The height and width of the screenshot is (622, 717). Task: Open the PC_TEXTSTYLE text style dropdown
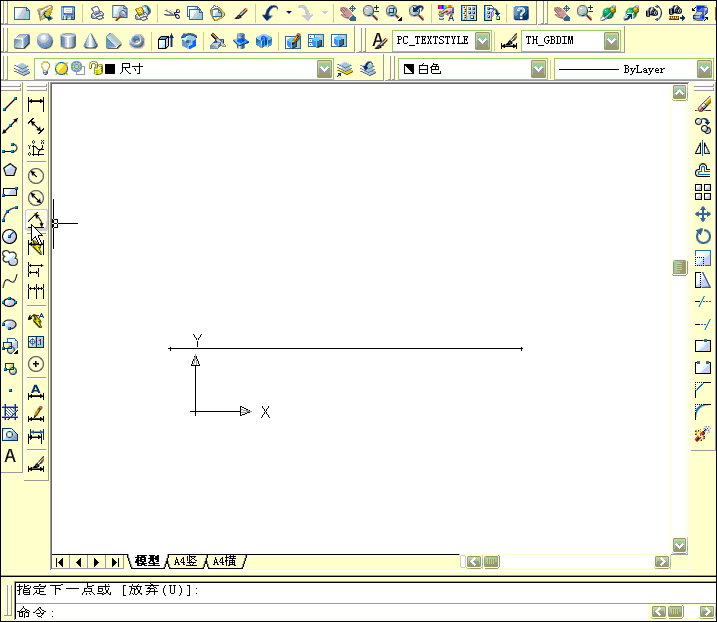coord(482,41)
